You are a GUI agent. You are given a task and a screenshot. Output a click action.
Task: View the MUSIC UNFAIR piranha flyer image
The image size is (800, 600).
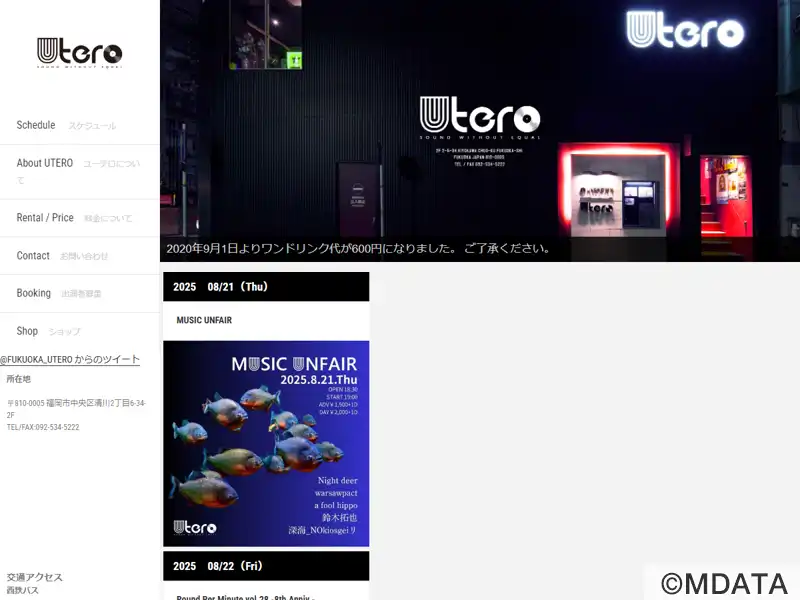tap(266, 443)
